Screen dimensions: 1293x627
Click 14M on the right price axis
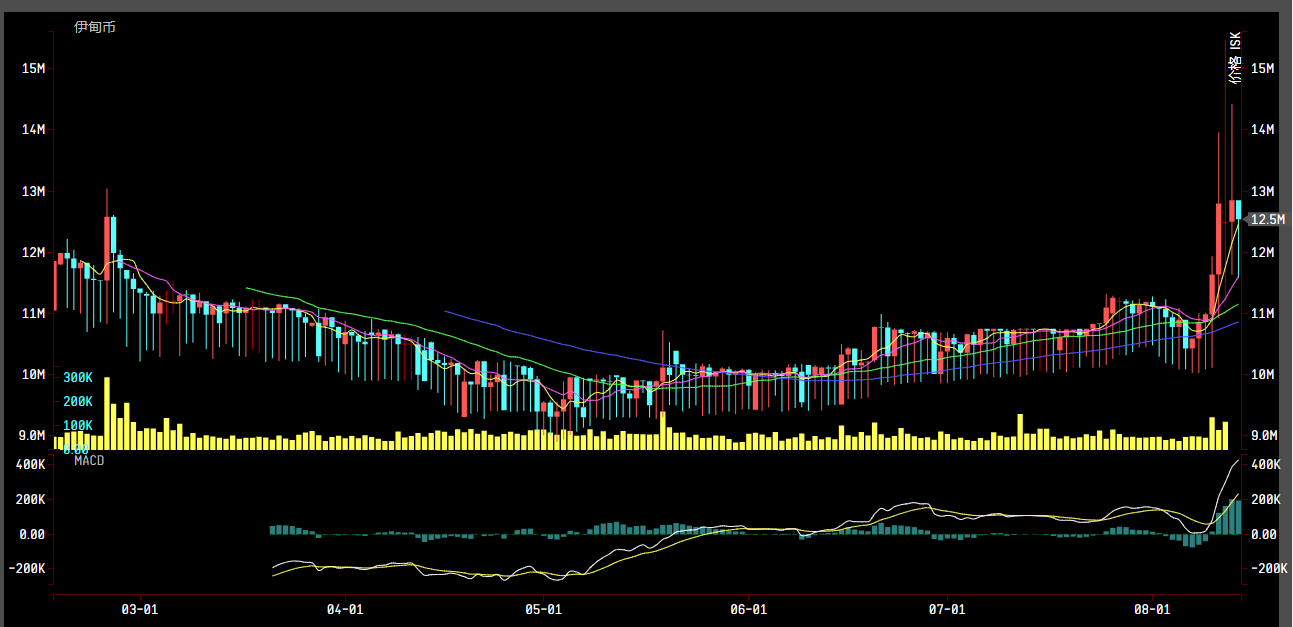click(x=1263, y=129)
